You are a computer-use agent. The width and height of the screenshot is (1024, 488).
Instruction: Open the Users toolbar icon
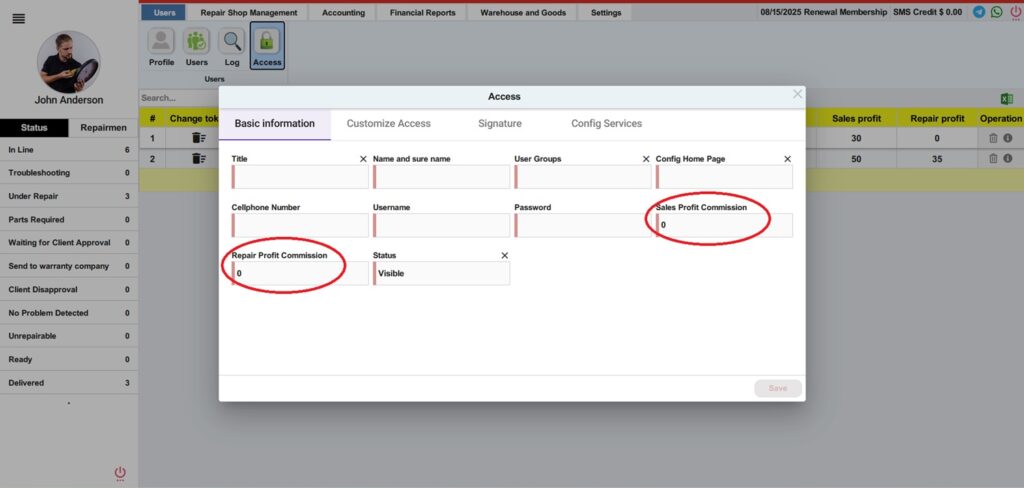197,47
